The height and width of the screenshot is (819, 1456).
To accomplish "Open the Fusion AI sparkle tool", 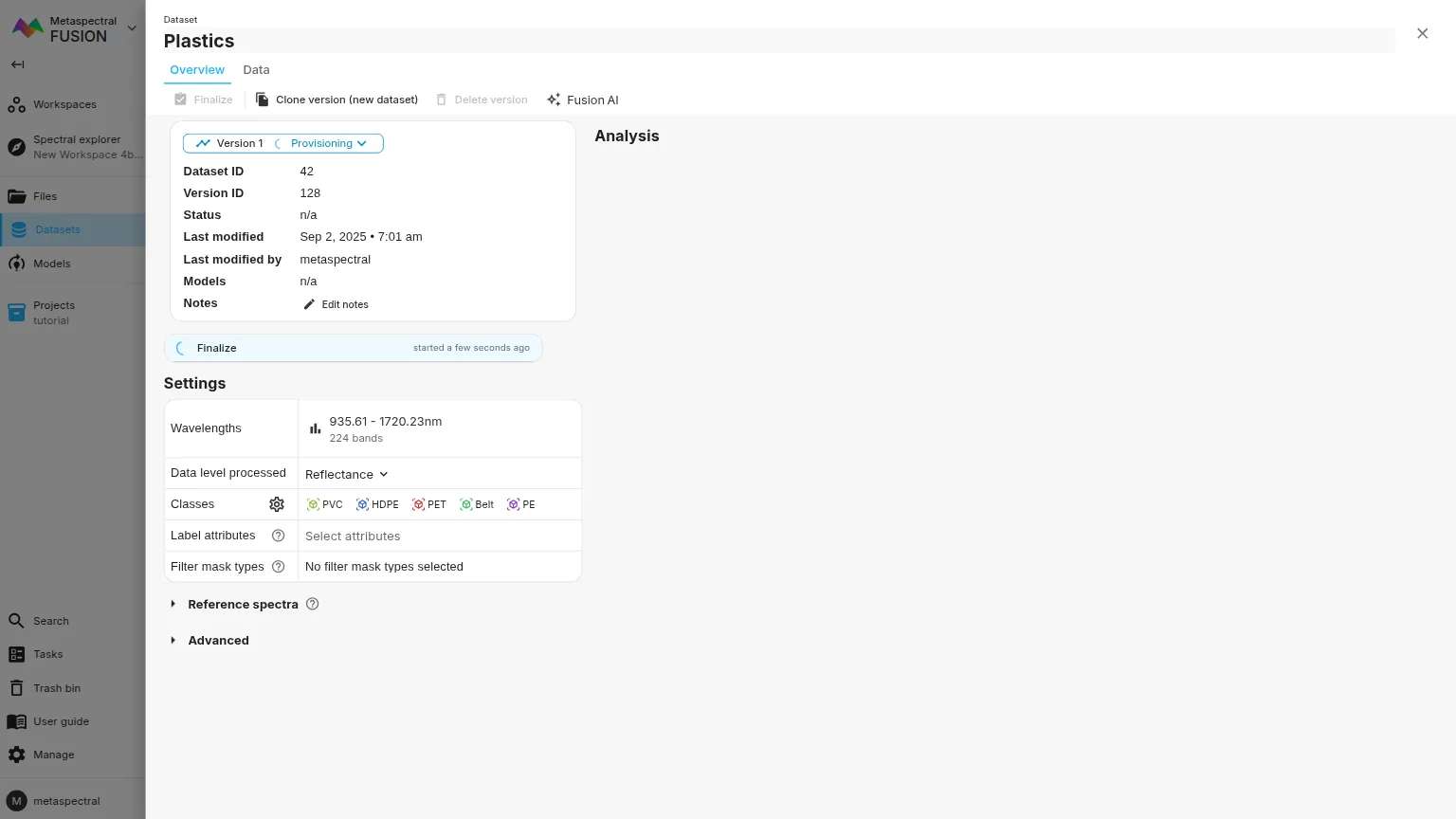I will pos(582,100).
